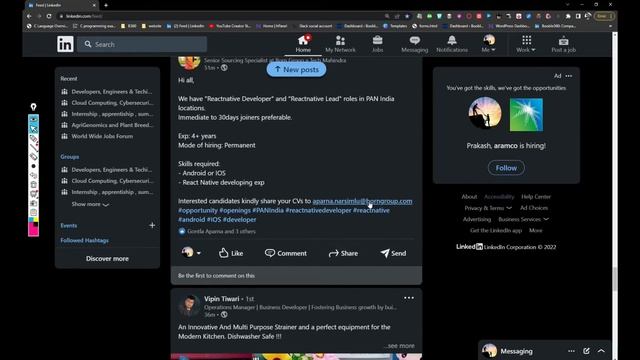This screenshot has width=640, height=360.
Task: Click the aramco logo in ad
Action: (526, 115)
